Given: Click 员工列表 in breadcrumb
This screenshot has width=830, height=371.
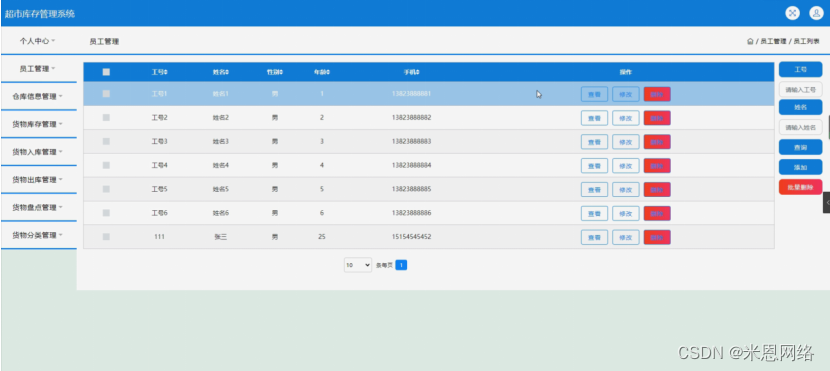Looking at the screenshot, I should pos(806,41).
